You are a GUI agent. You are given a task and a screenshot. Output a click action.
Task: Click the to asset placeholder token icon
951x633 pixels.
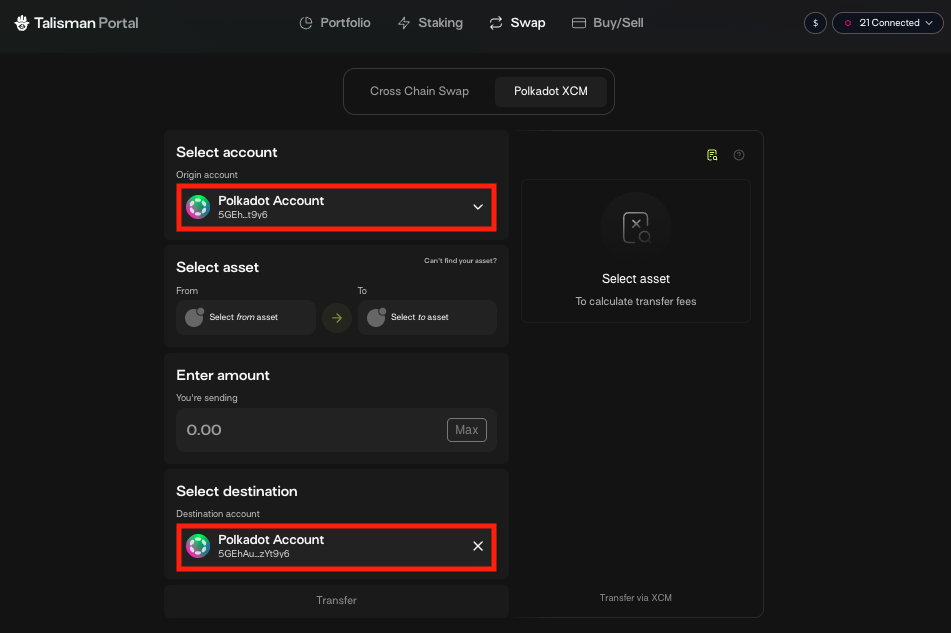point(376,317)
